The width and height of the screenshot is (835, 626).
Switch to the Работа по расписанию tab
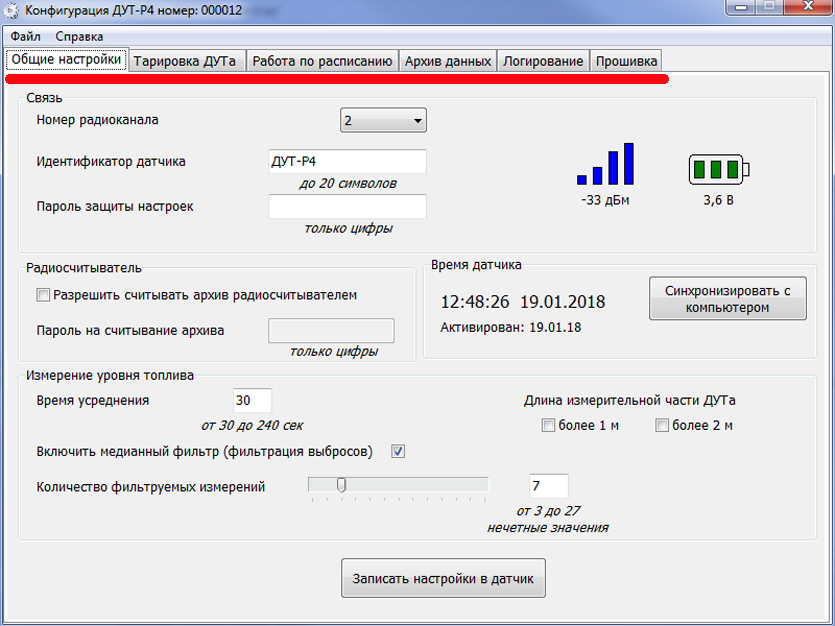click(x=322, y=61)
